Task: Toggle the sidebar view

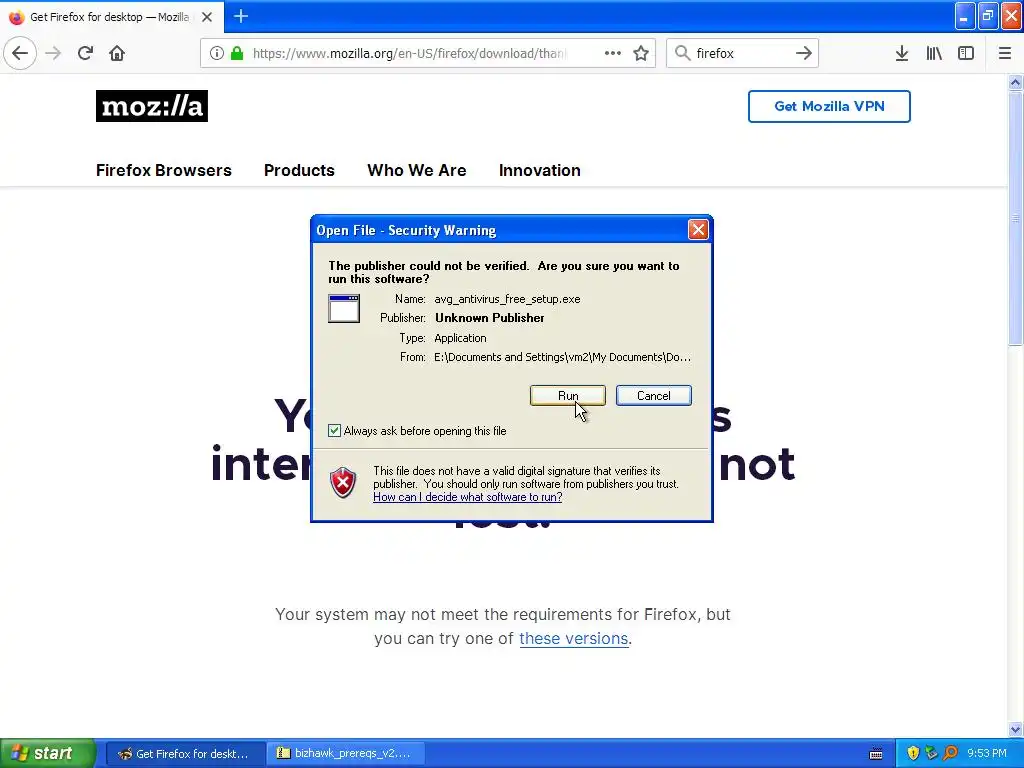Action: coord(966,53)
